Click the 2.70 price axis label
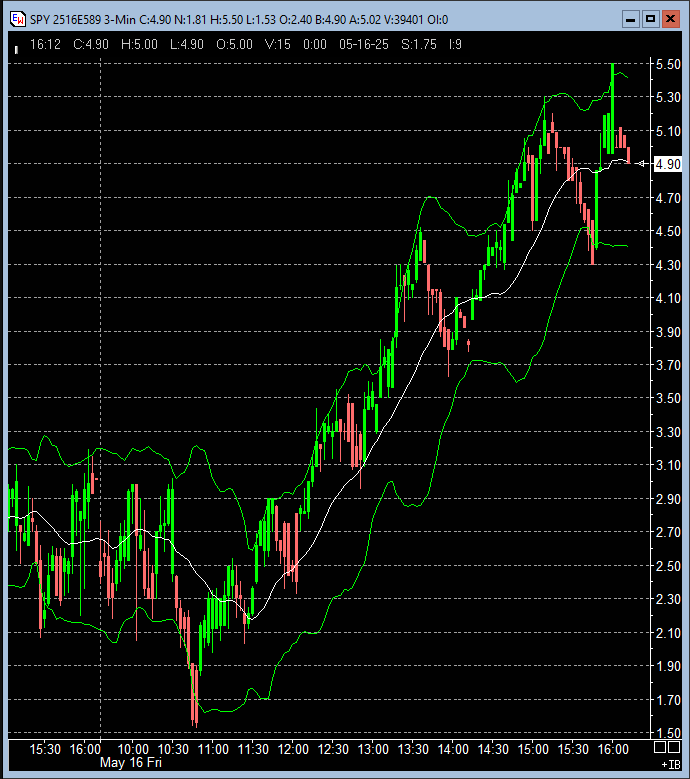The image size is (690, 779). 668,532
